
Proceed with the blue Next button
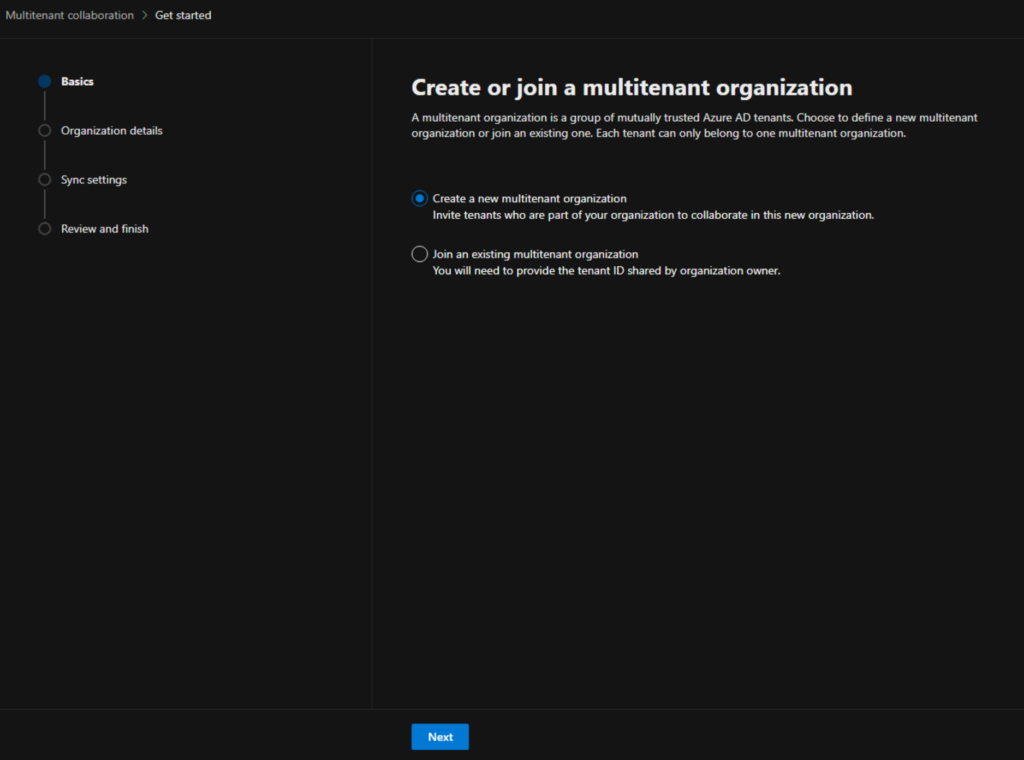point(440,736)
